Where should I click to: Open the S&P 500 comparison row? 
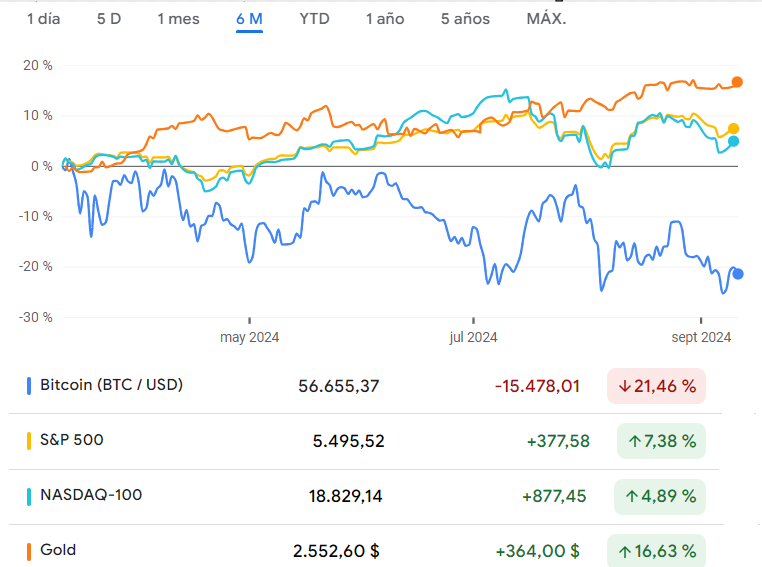[71, 439]
